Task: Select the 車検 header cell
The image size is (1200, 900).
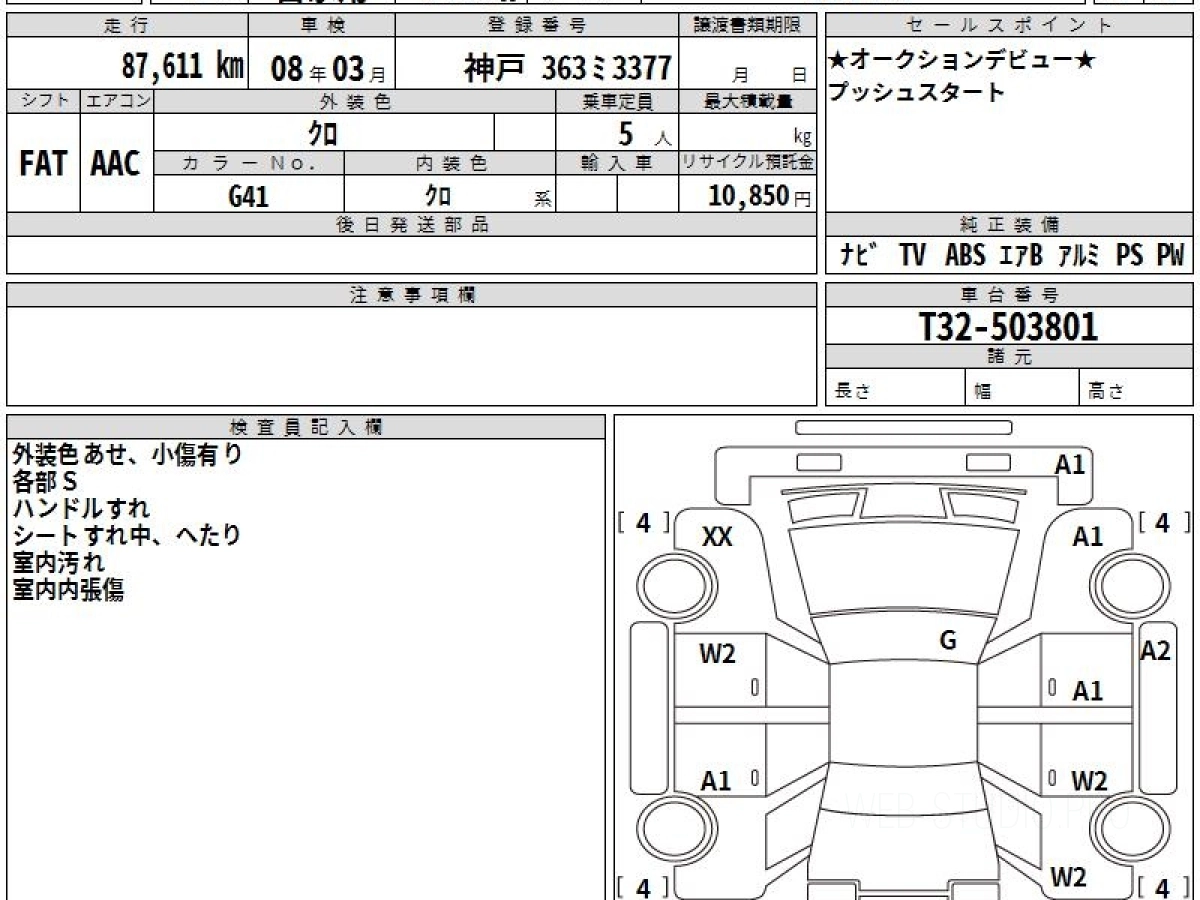Action: (x=321, y=26)
